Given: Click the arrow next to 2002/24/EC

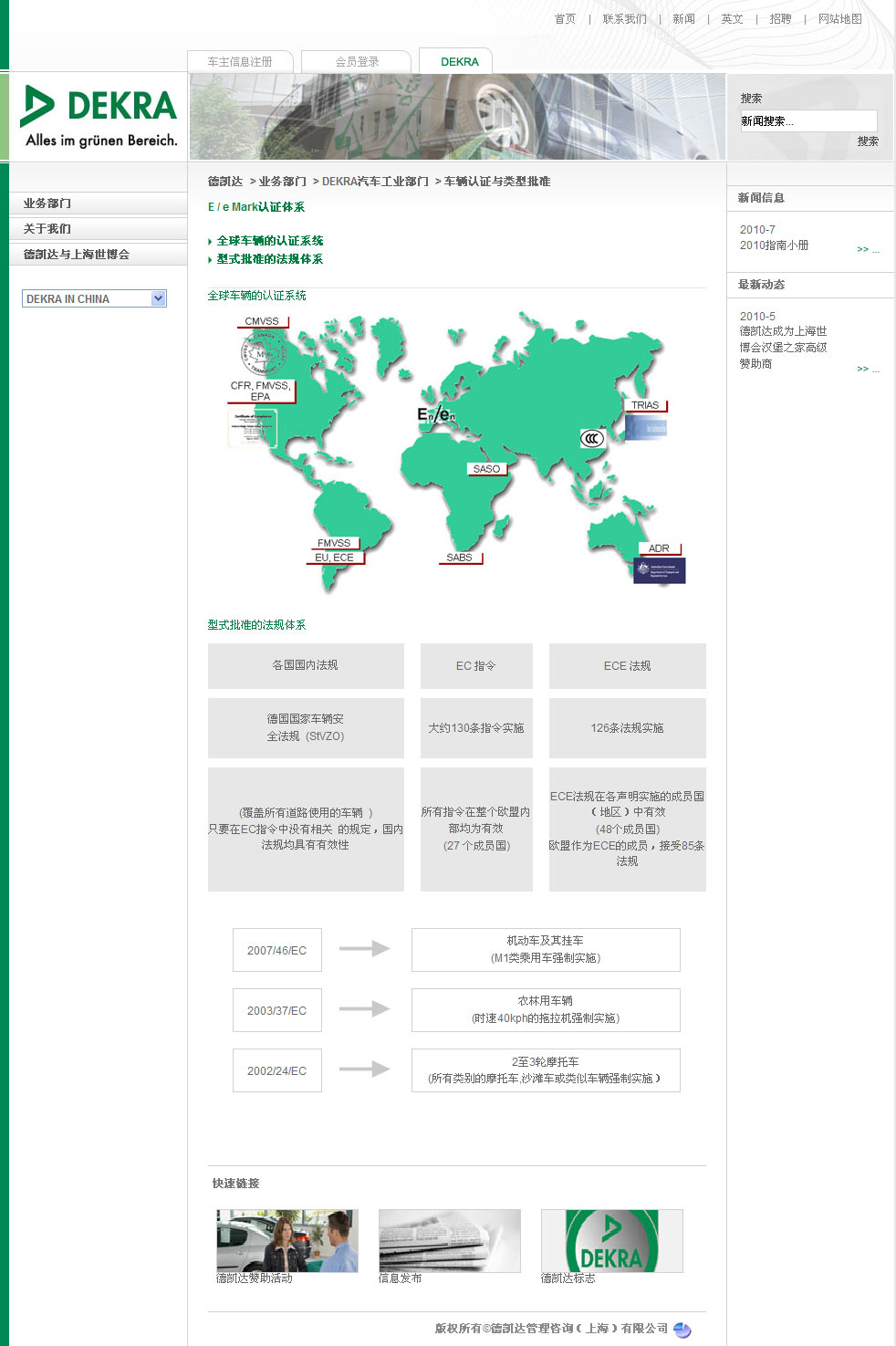Looking at the screenshot, I should [x=365, y=1069].
